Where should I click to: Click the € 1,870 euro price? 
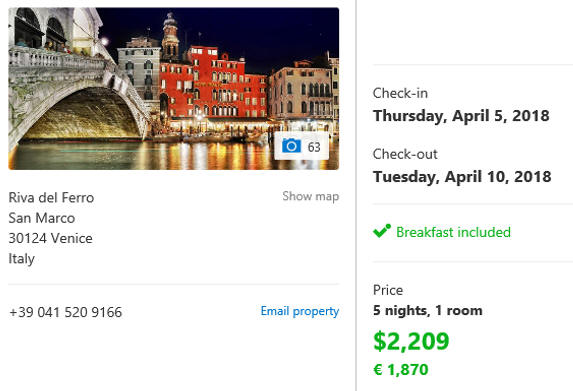click(401, 370)
